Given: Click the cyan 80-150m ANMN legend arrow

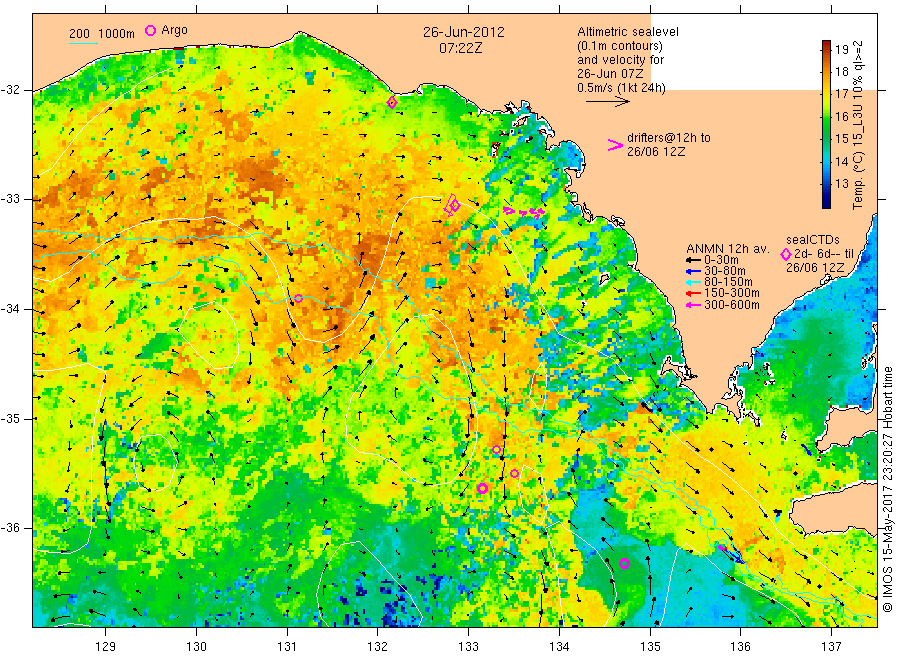Looking at the screenshot, I should (x=693, y=282).
